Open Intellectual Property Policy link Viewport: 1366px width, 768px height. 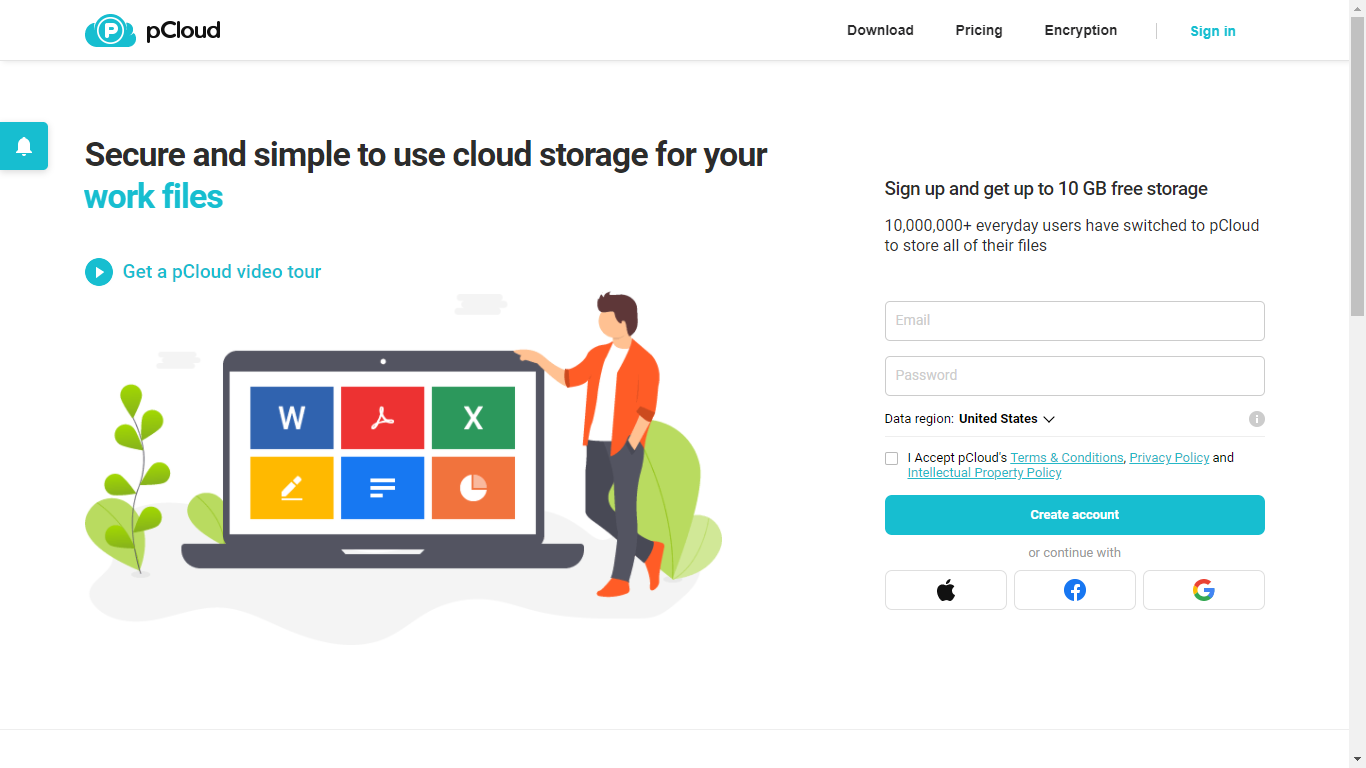[x=985, y=473]
